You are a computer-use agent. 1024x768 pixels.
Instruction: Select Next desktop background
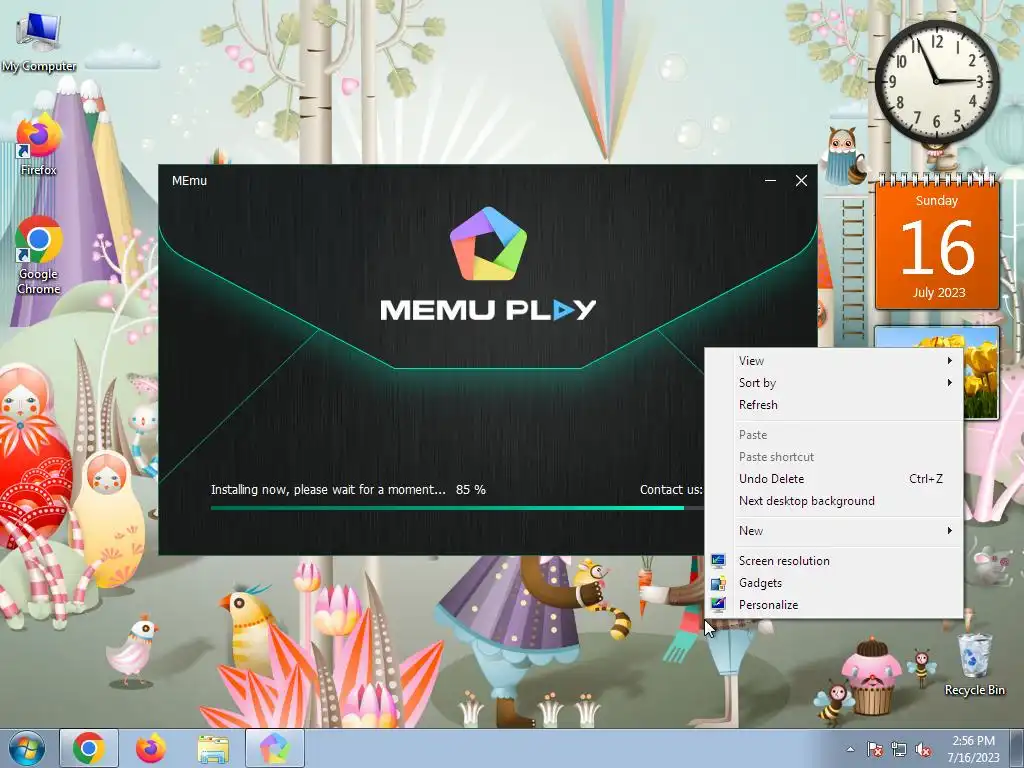pyautogui.click(x=833, y=501)
